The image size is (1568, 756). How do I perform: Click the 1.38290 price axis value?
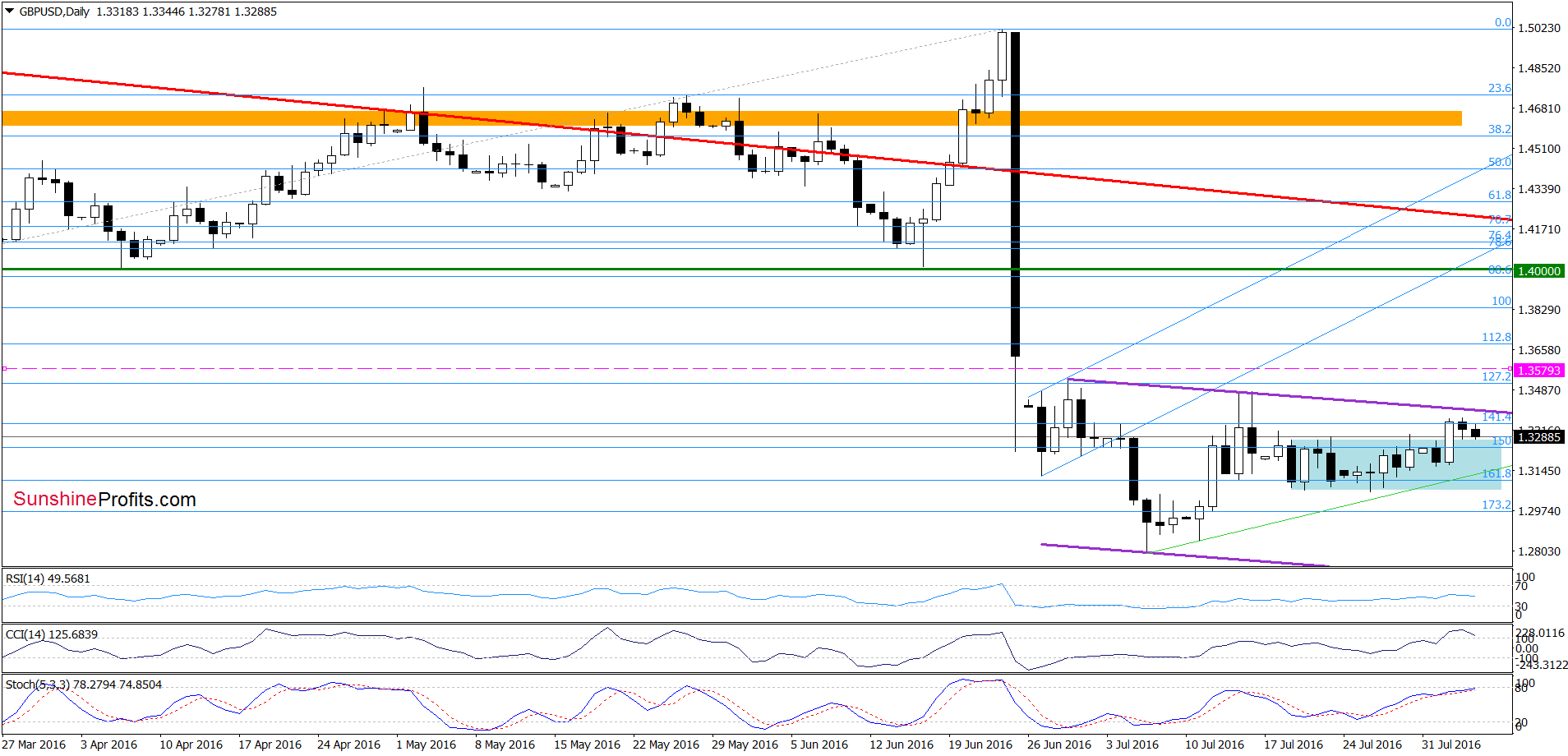pyautogui.click(x=1538, y=310)
